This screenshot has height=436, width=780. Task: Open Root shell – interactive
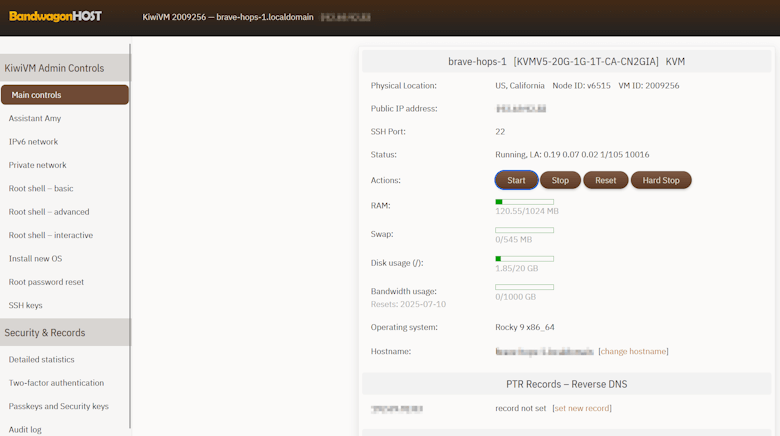tap(51, 235)
